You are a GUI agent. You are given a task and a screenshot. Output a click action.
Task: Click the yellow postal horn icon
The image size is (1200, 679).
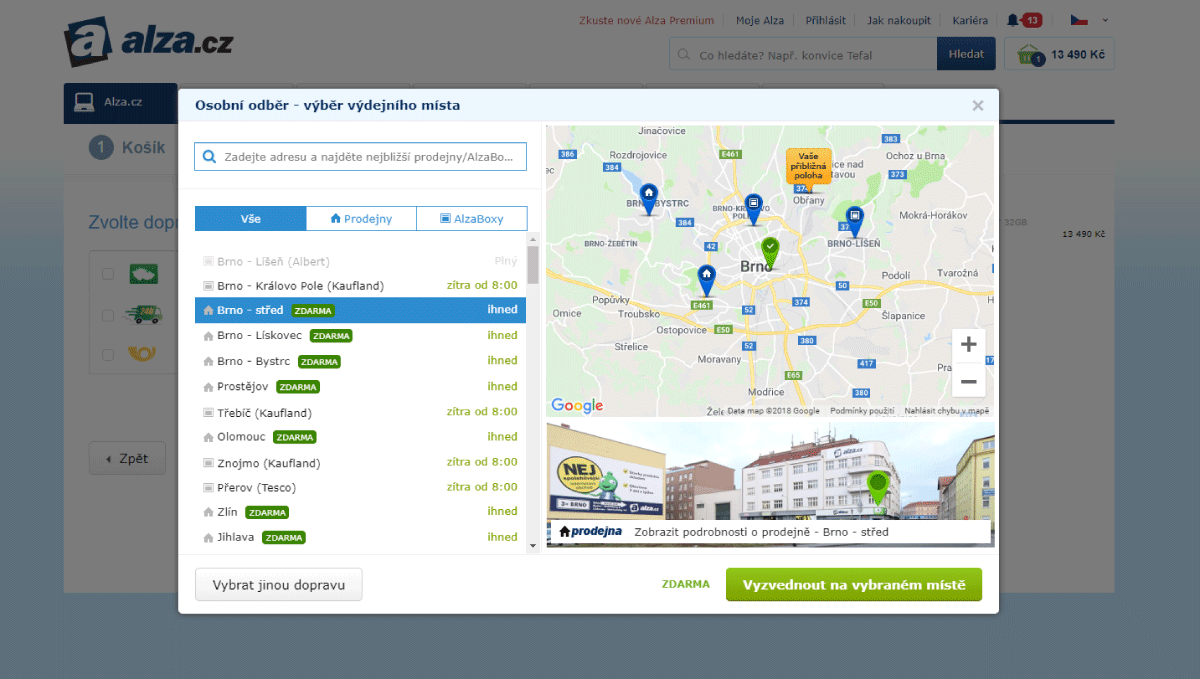pos(143,354)
